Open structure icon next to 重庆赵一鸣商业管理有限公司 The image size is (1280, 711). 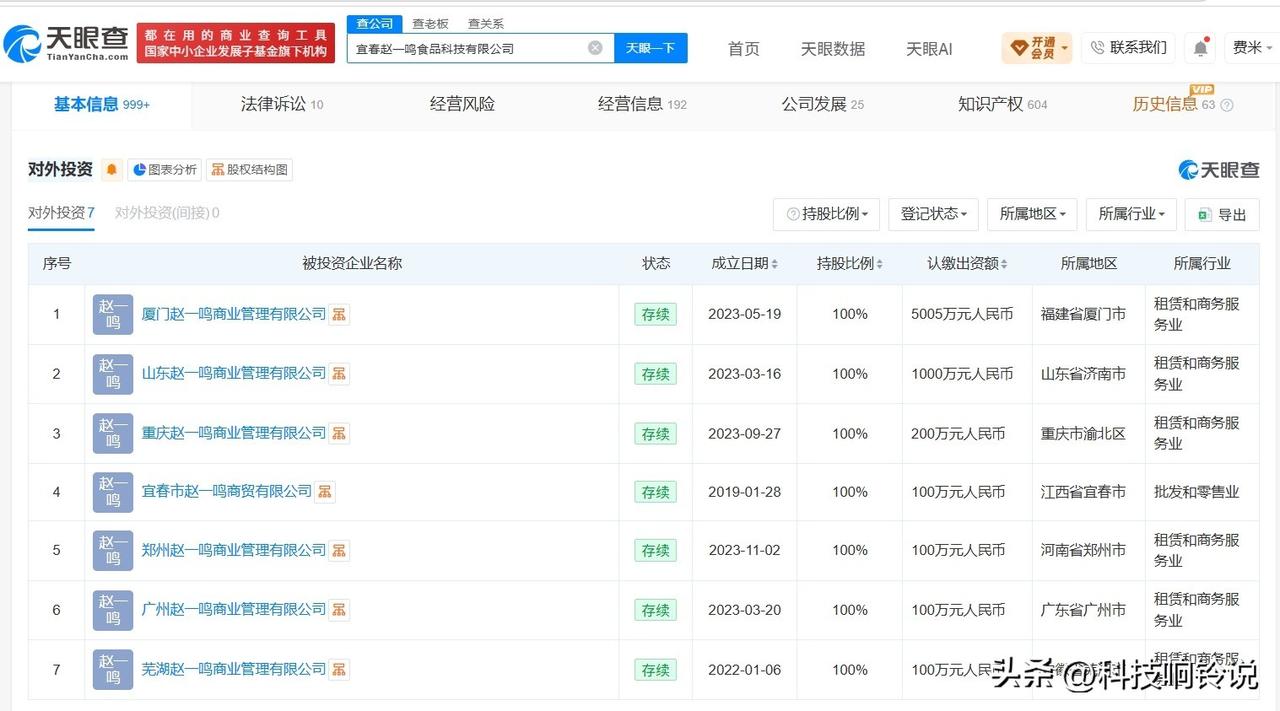click(x=340, y=433)
